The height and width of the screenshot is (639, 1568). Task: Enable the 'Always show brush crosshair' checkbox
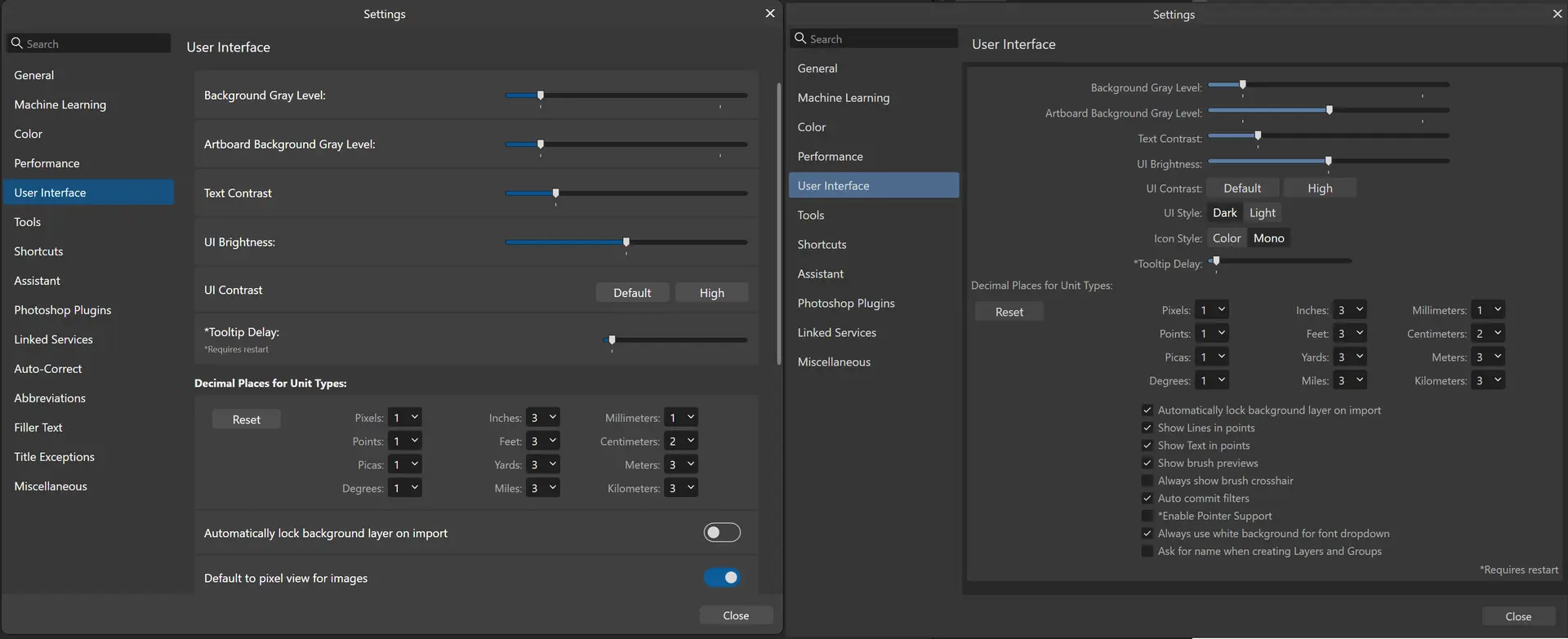pos(1147,481)
